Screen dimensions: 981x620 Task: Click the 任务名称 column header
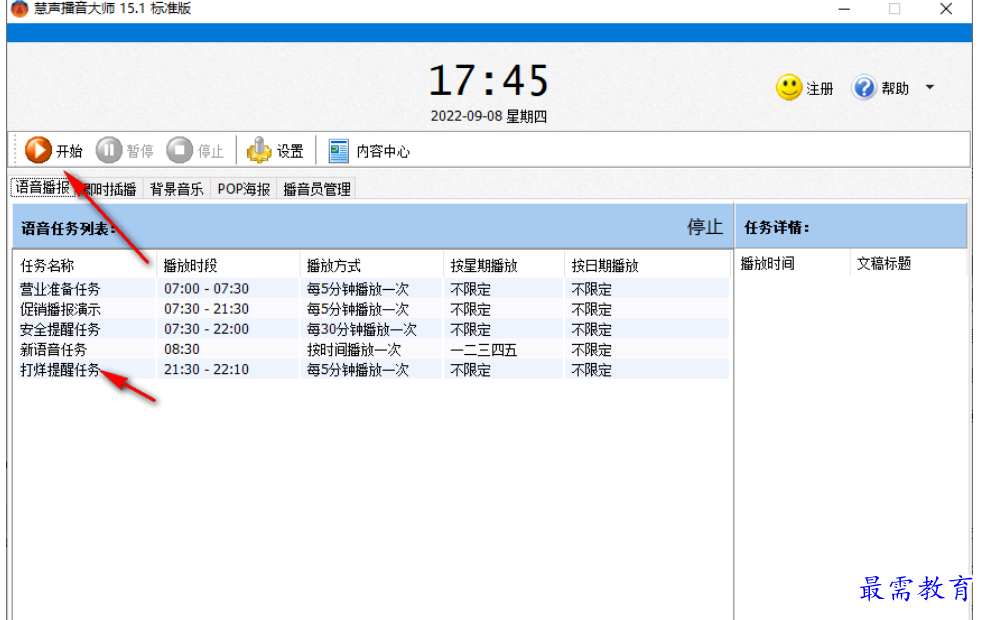point(47,263)
